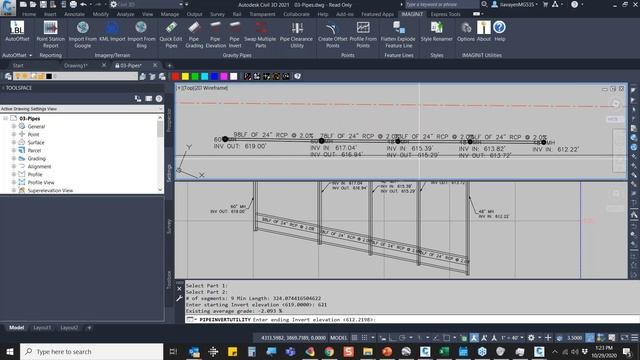Toggle snap mode in the status bar
Image resolution: width=640 pixels, height=360 pixels.
point(364,338)
